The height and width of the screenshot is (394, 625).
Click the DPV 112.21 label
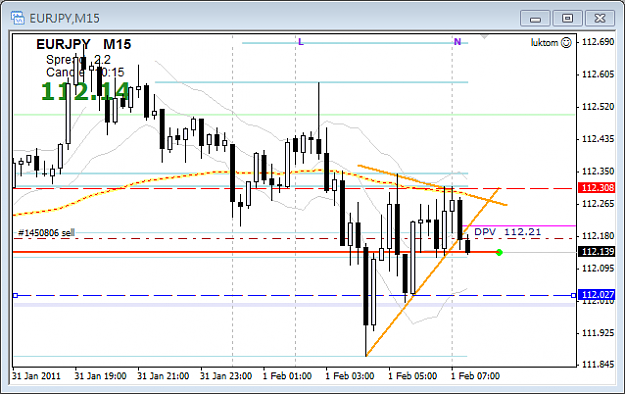507,232
